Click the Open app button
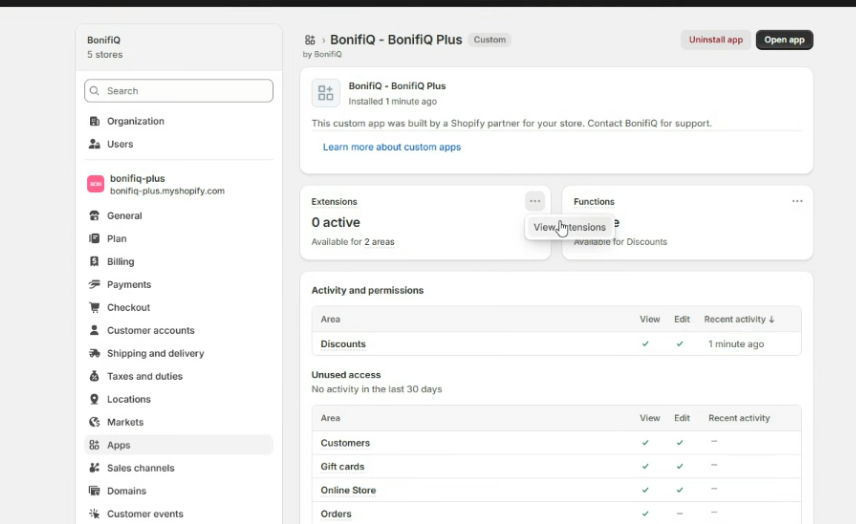 pyautogui.click(x=784, y=40)
